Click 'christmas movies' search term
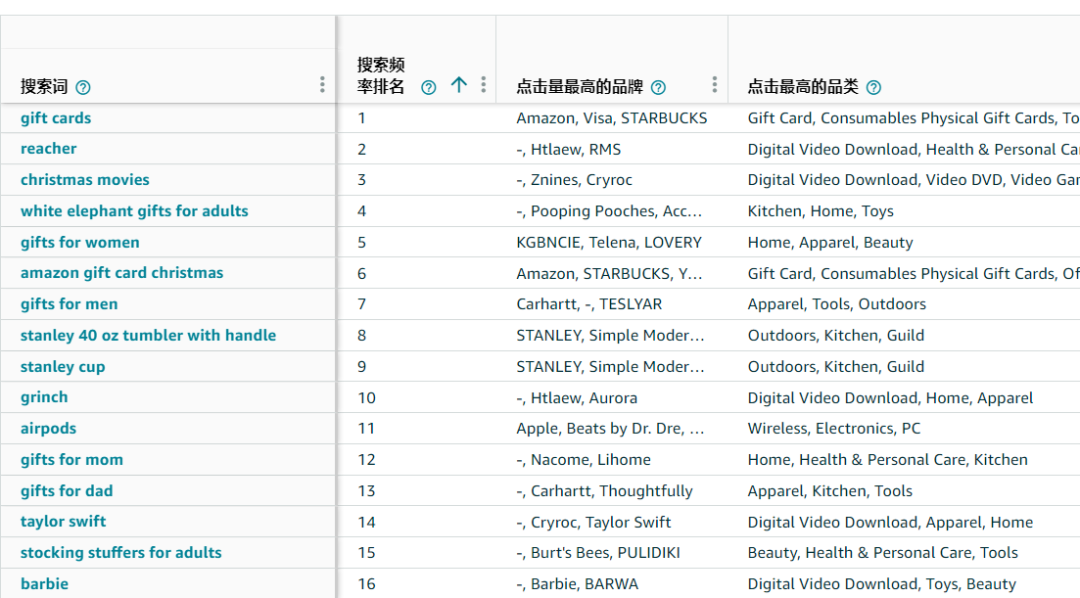The image size is (1080, 598). 85,180
